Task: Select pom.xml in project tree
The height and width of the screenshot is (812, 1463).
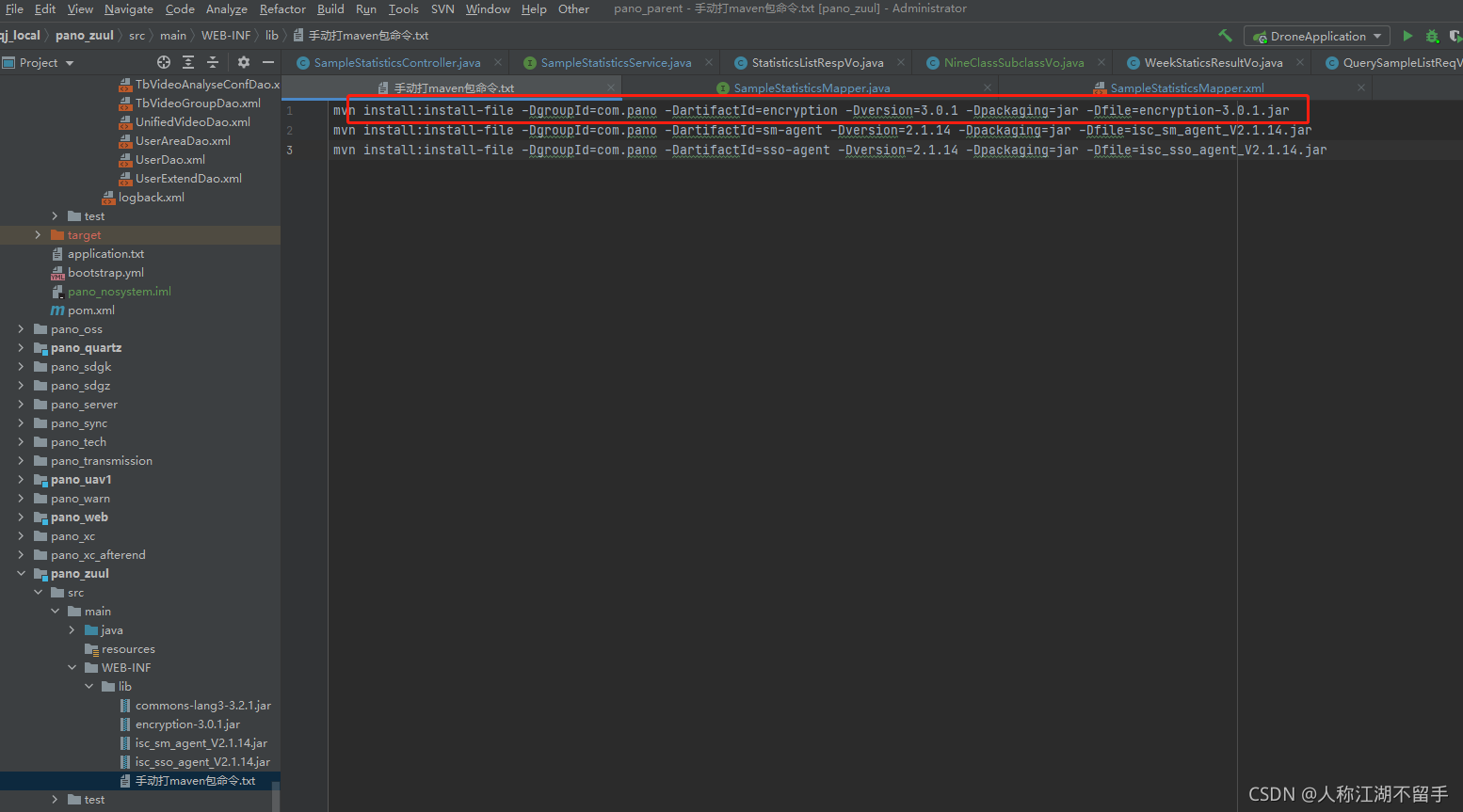Action: (x=91, y=310)
